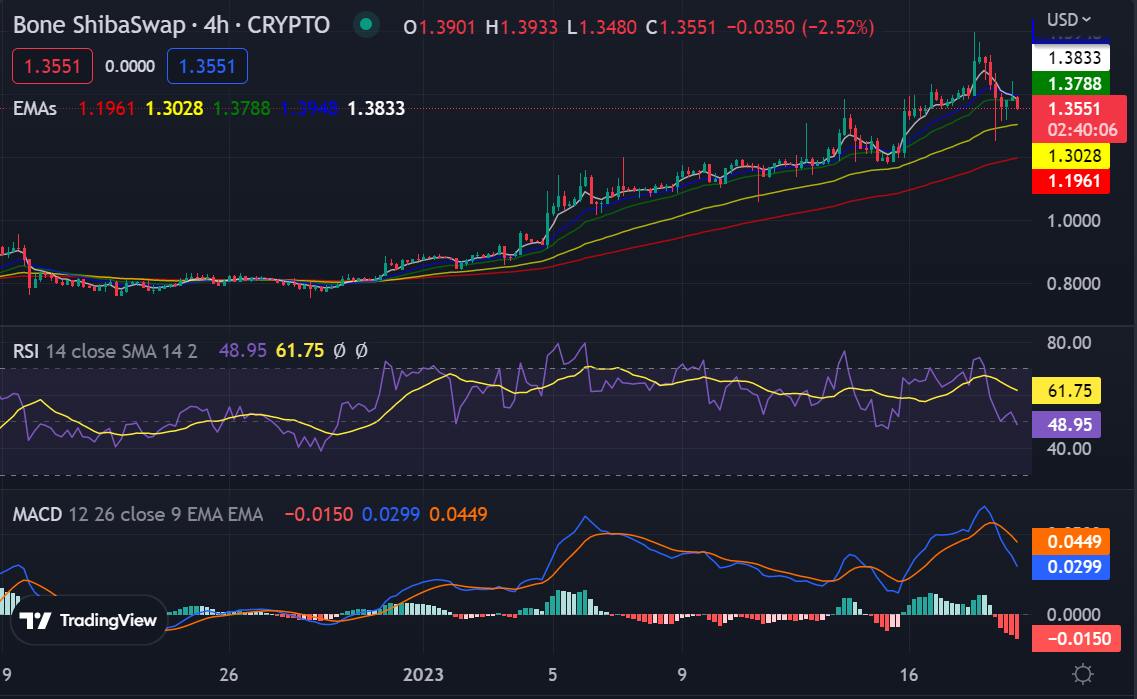This screenshot has width=1137, height=699.
Task: Select the RSI indicator legend
Action: [25, 350]
